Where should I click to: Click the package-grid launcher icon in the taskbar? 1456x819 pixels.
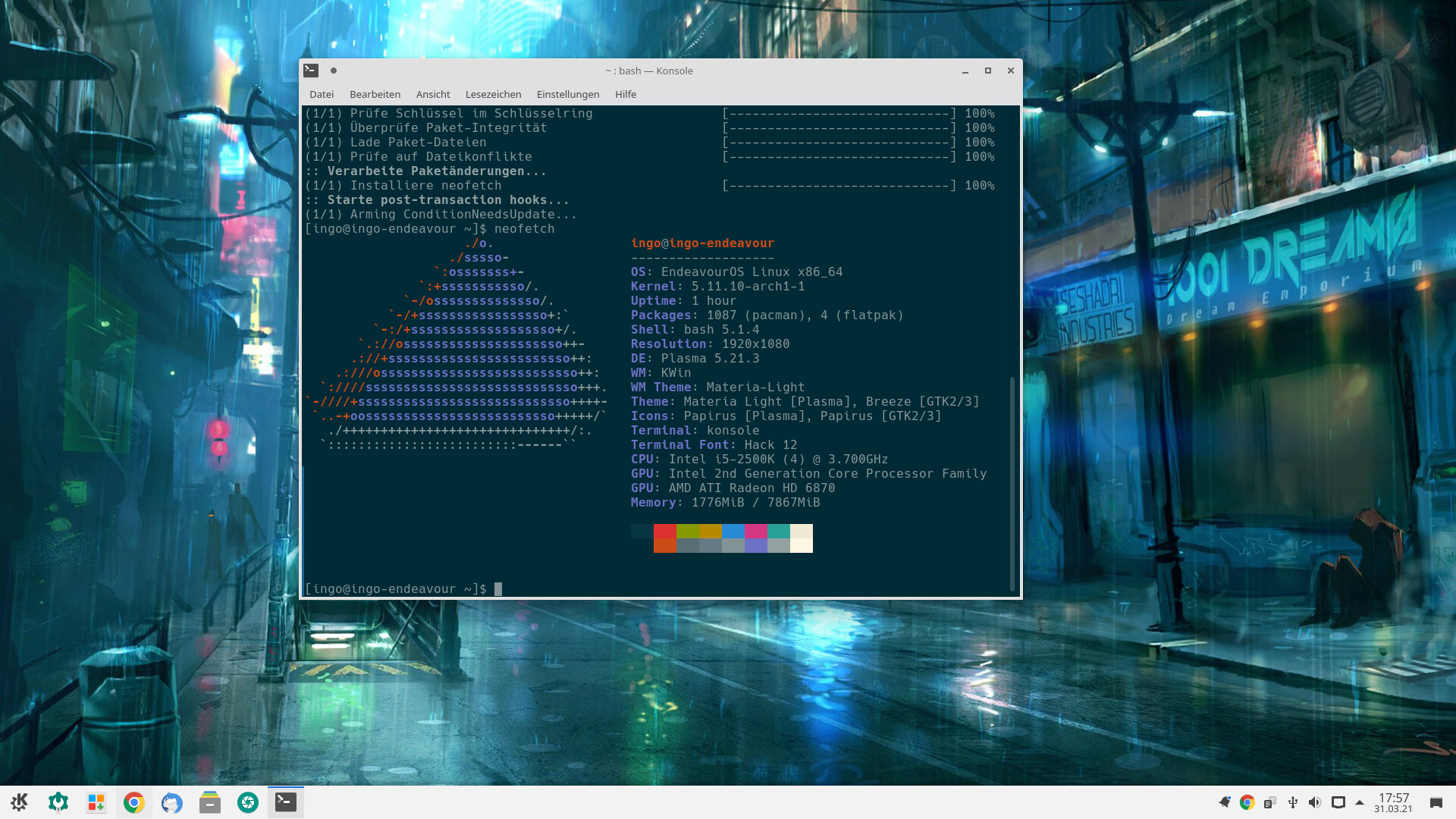96,802
